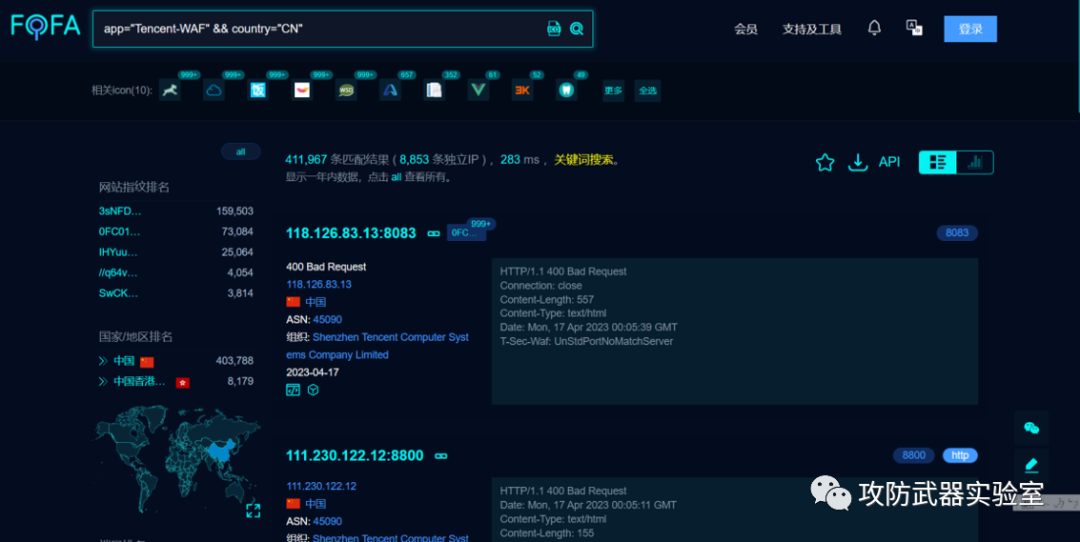
Task: Click 'all' in 点击 all 查看所有
Action: click(x=396, y=178)
